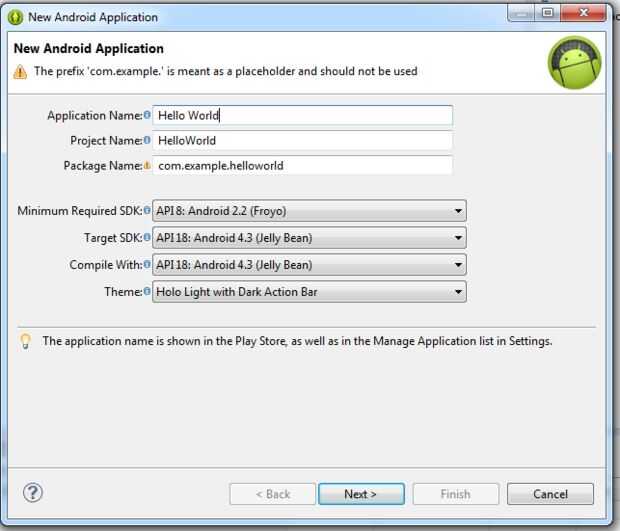Click the info icon beside Compile With

[x=147, y=264]
